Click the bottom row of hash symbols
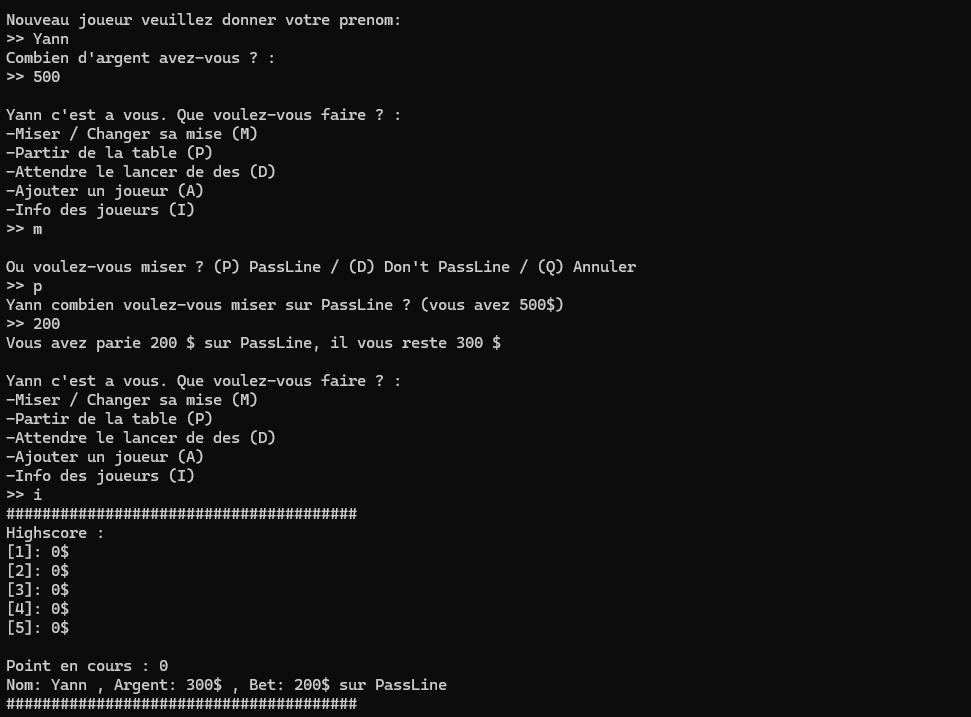 181,704
